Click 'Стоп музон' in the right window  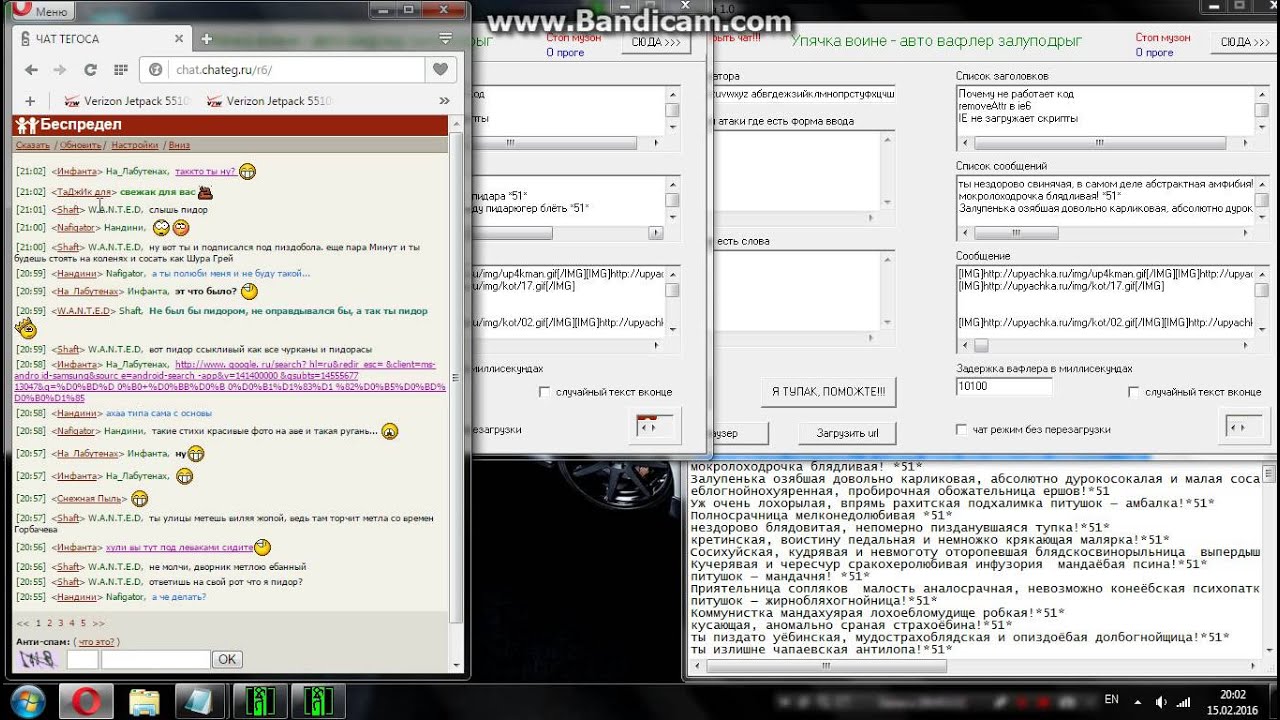pos(1163,37)
